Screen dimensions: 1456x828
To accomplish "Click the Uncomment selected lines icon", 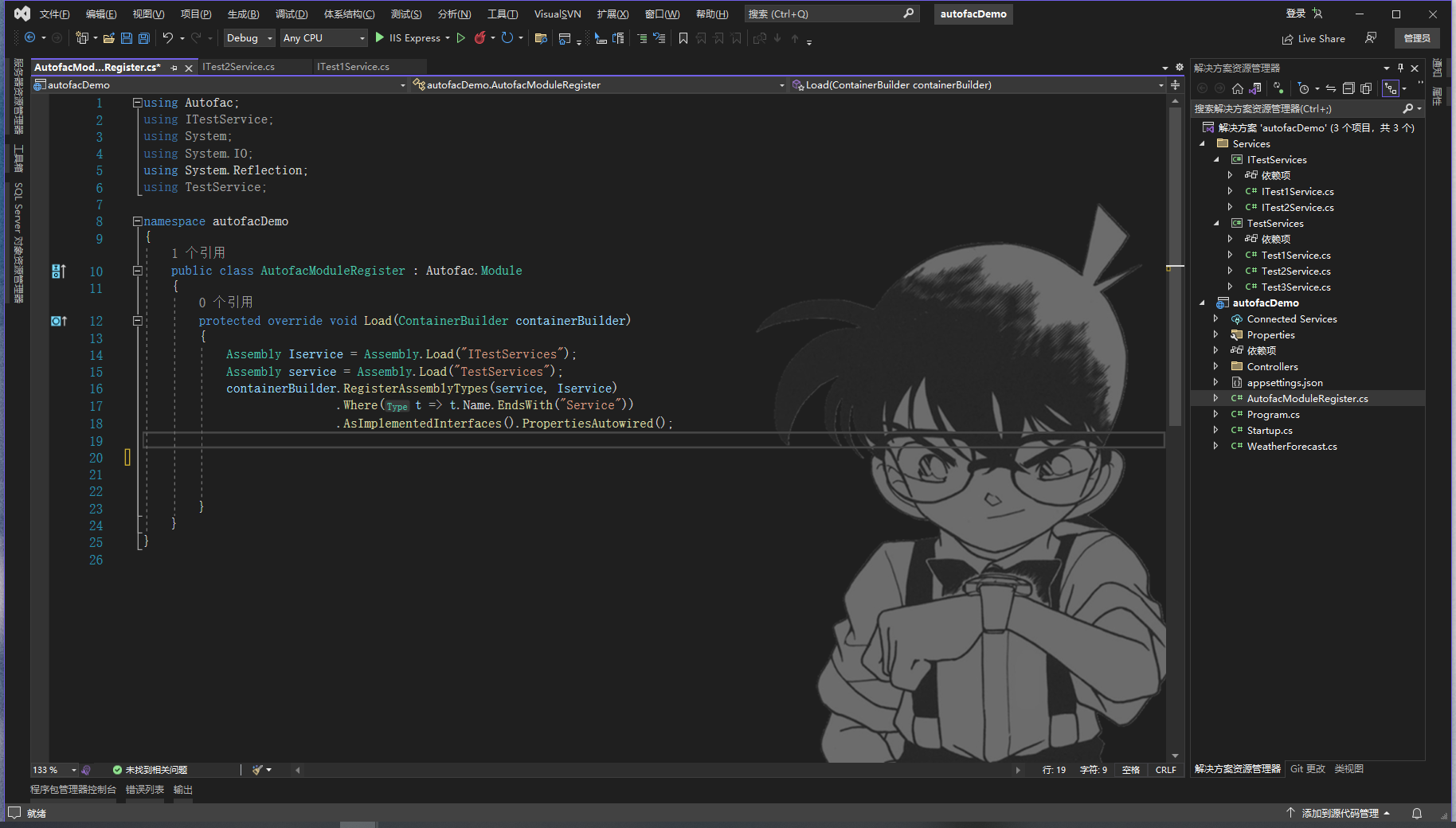I will (659, 38).
